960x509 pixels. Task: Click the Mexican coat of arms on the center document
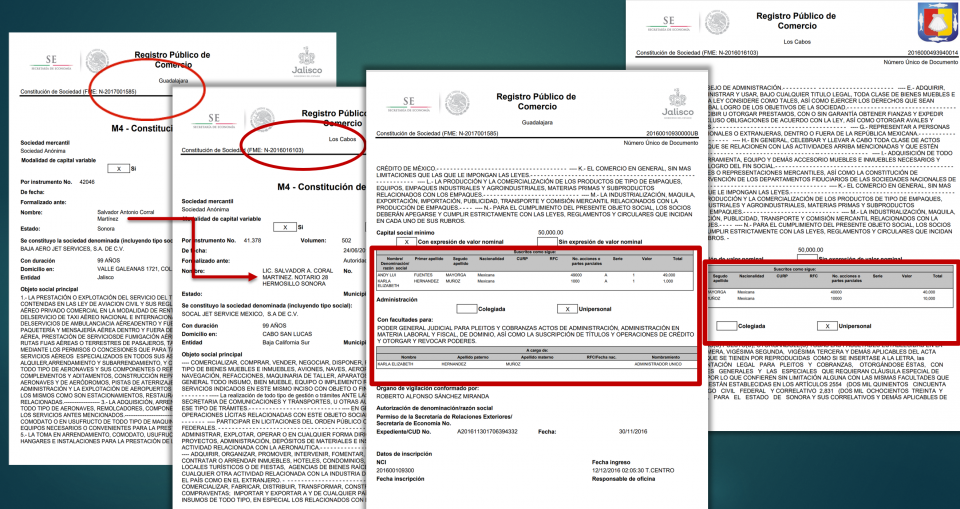457,104
